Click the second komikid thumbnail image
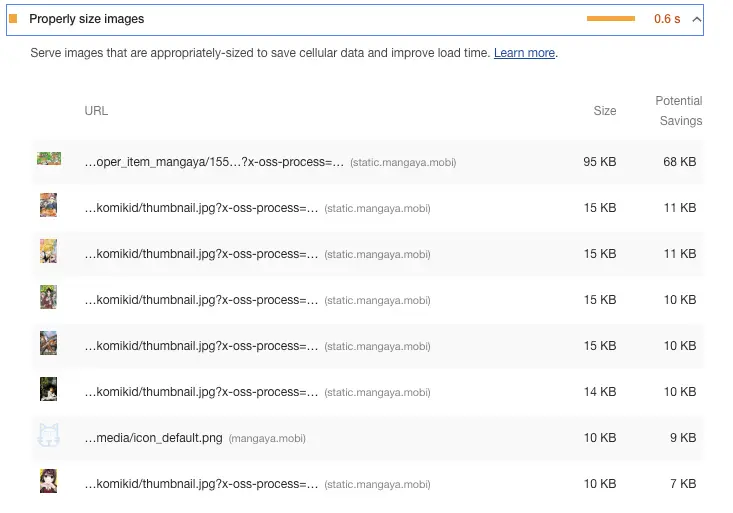 (49, 251)
